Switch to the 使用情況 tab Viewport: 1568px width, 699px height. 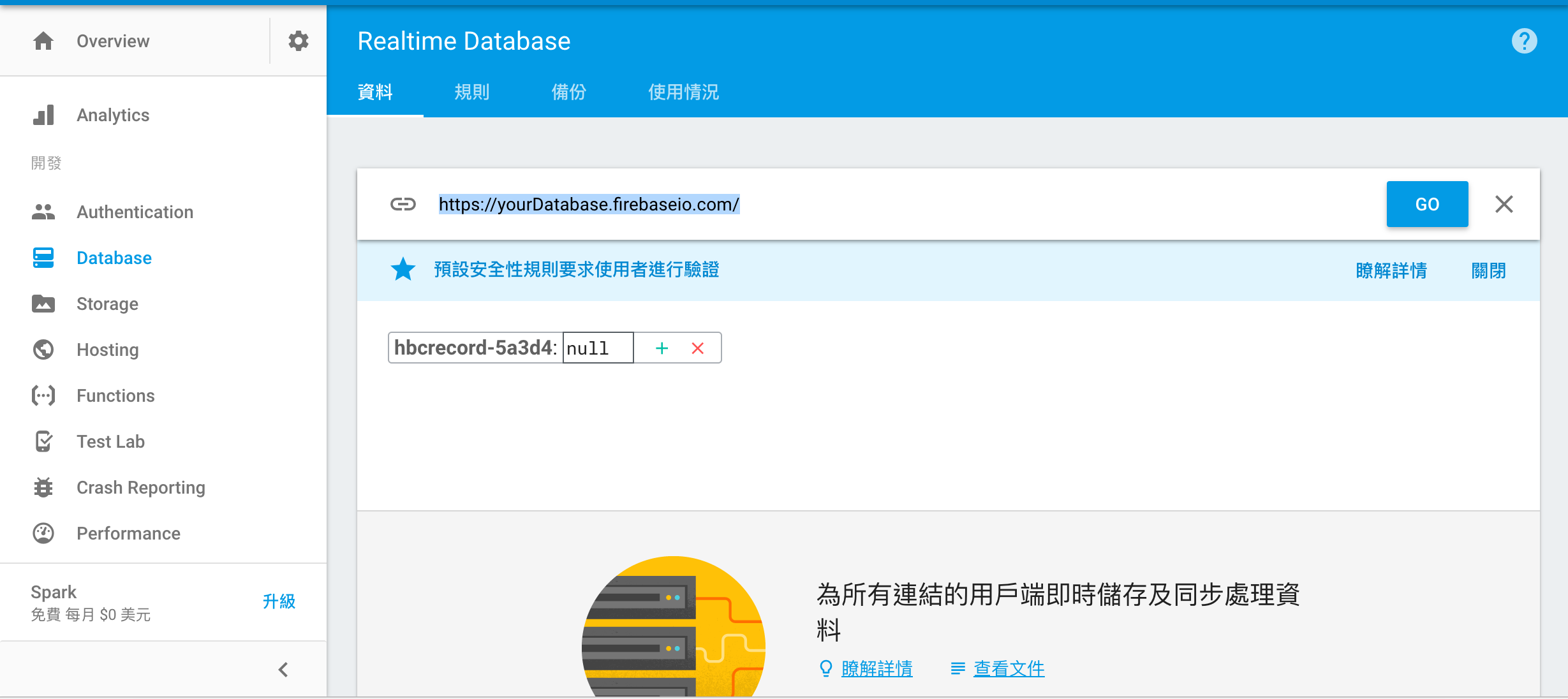tap(683, 92)
